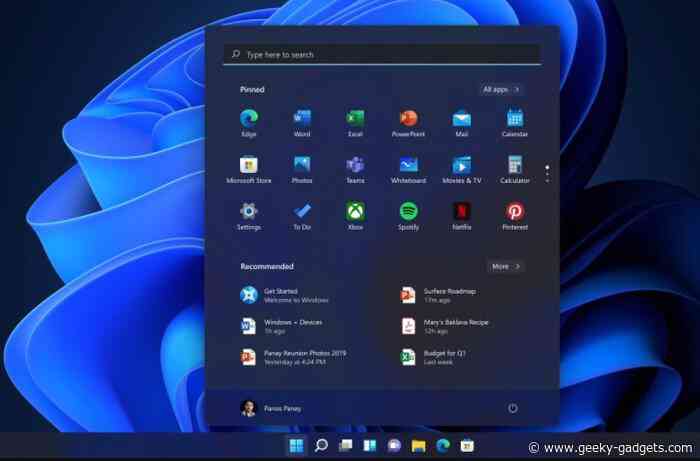Click the Start button on taskbar
The image size is (700, 461).
coord(296,445)
